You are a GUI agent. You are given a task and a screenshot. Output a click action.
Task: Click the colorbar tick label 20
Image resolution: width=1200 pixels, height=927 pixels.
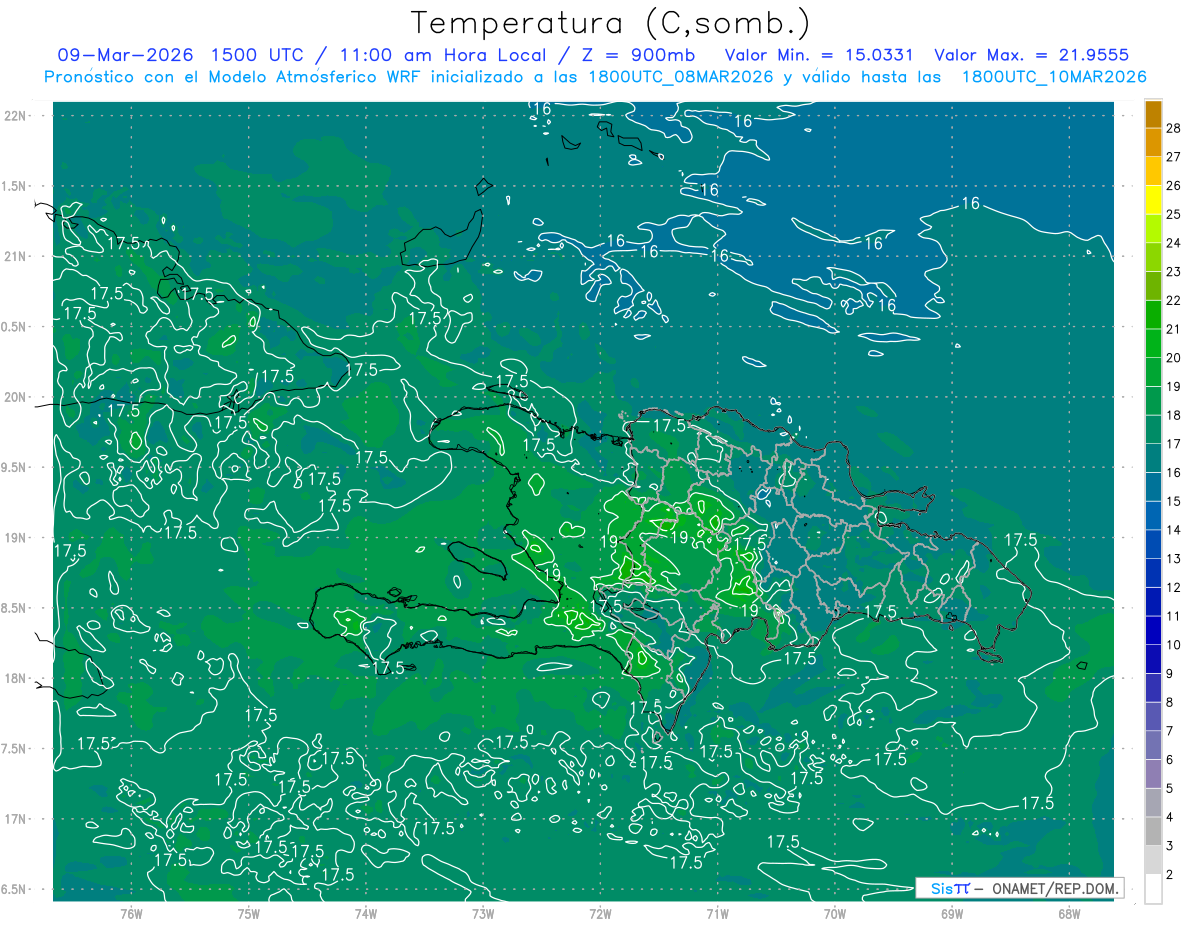(x=1174, y=358)
